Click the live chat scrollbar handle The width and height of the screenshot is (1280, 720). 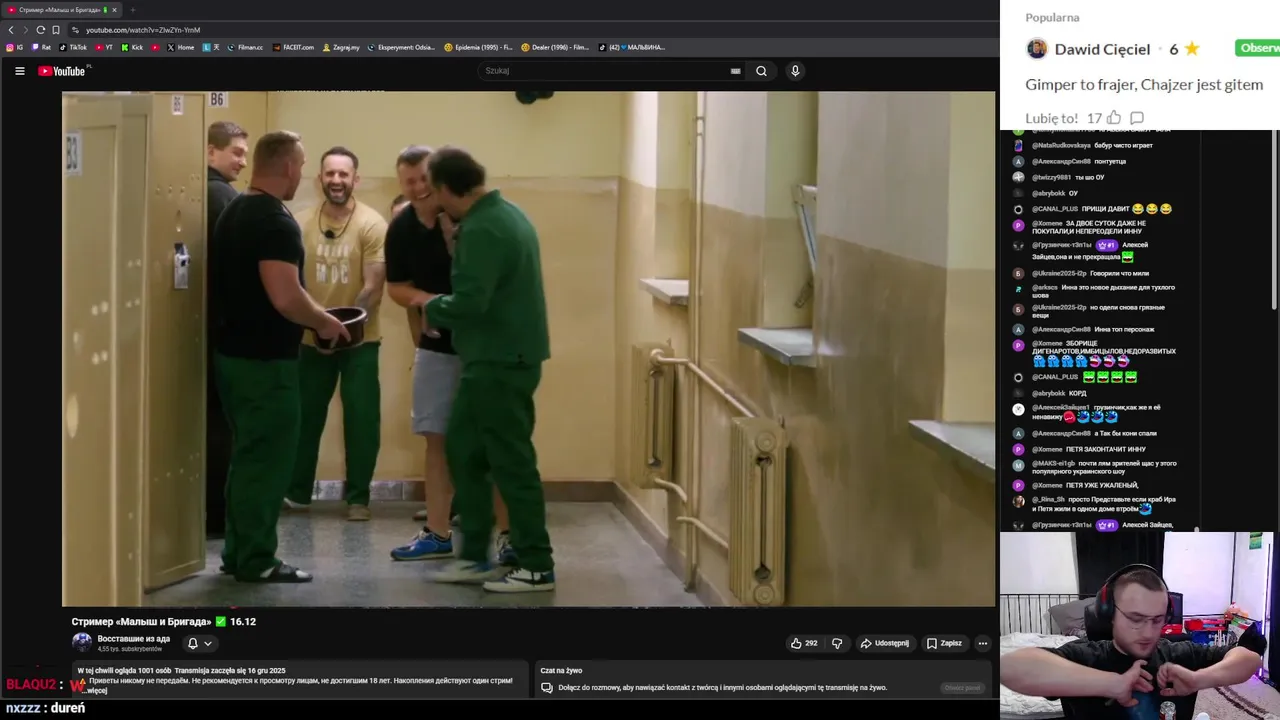click(1196, 529)
